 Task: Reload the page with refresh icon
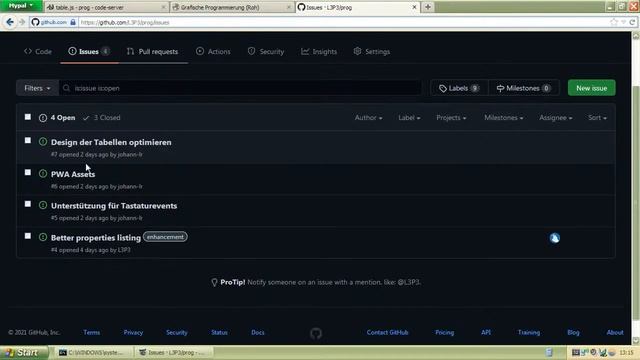pos(632,22)
